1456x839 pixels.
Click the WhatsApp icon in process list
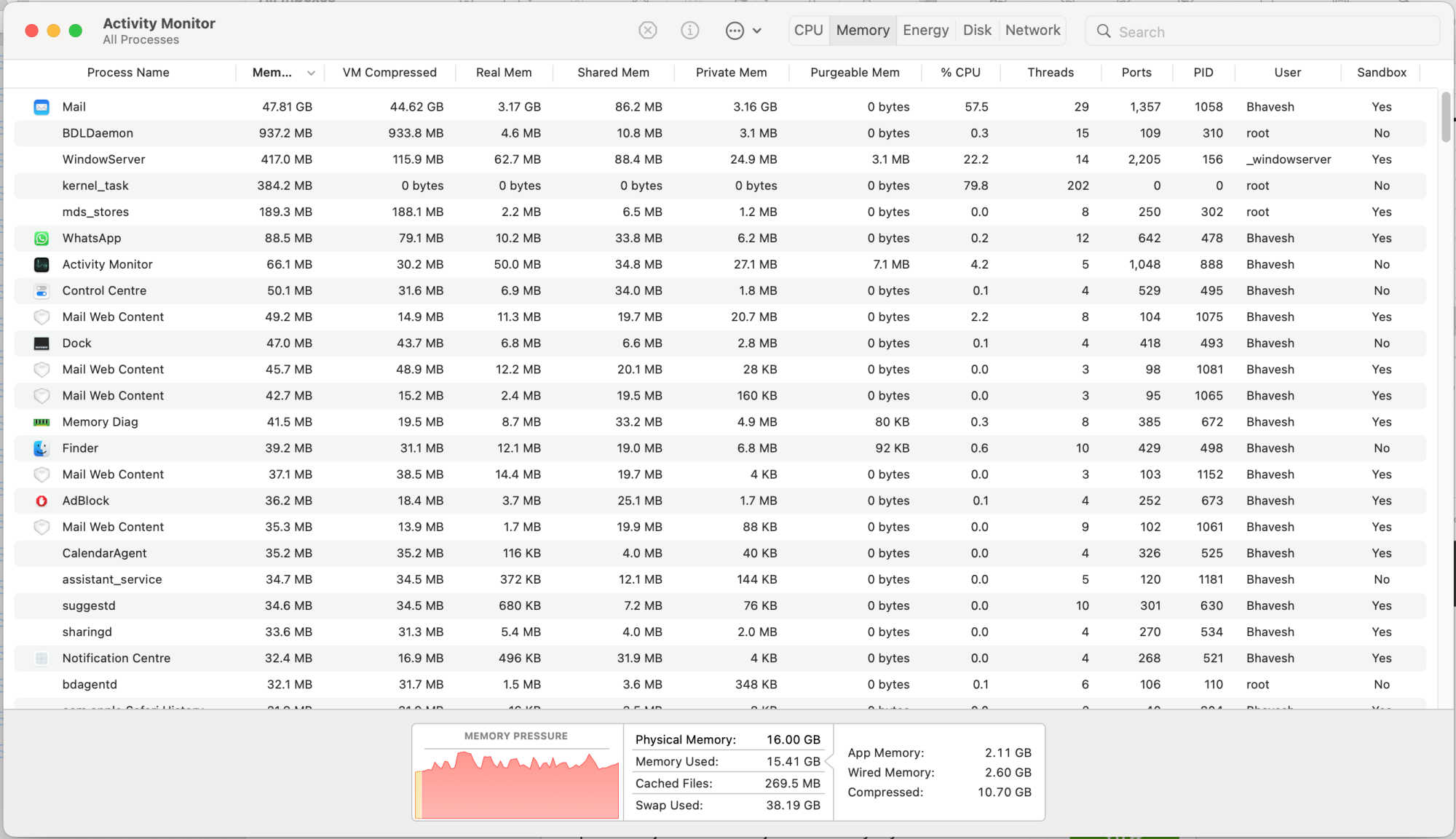tap(41, 239)
